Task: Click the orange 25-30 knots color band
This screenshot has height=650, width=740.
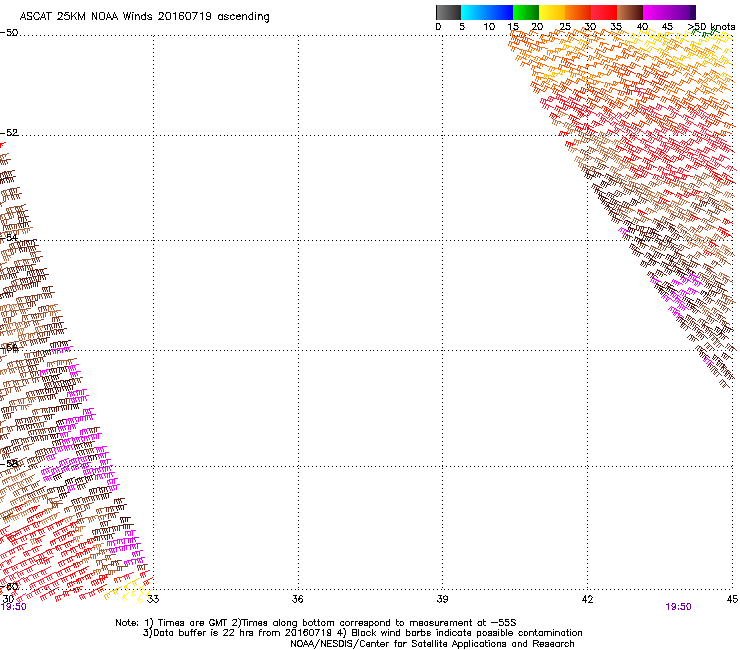Action: [578, 12]
